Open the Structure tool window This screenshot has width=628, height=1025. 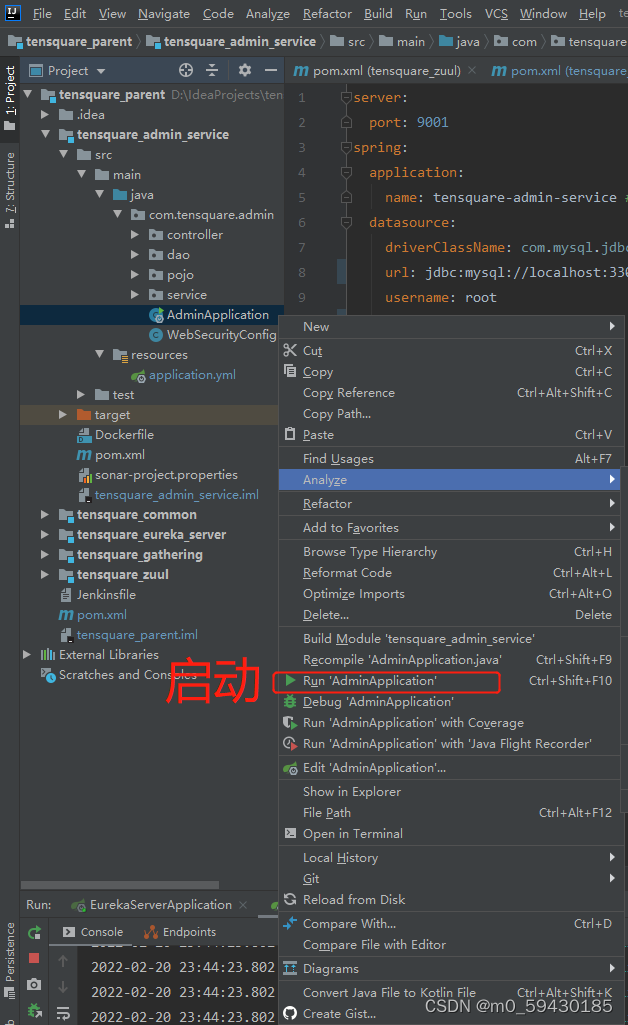pyautogui.click(x=10, y=190)
